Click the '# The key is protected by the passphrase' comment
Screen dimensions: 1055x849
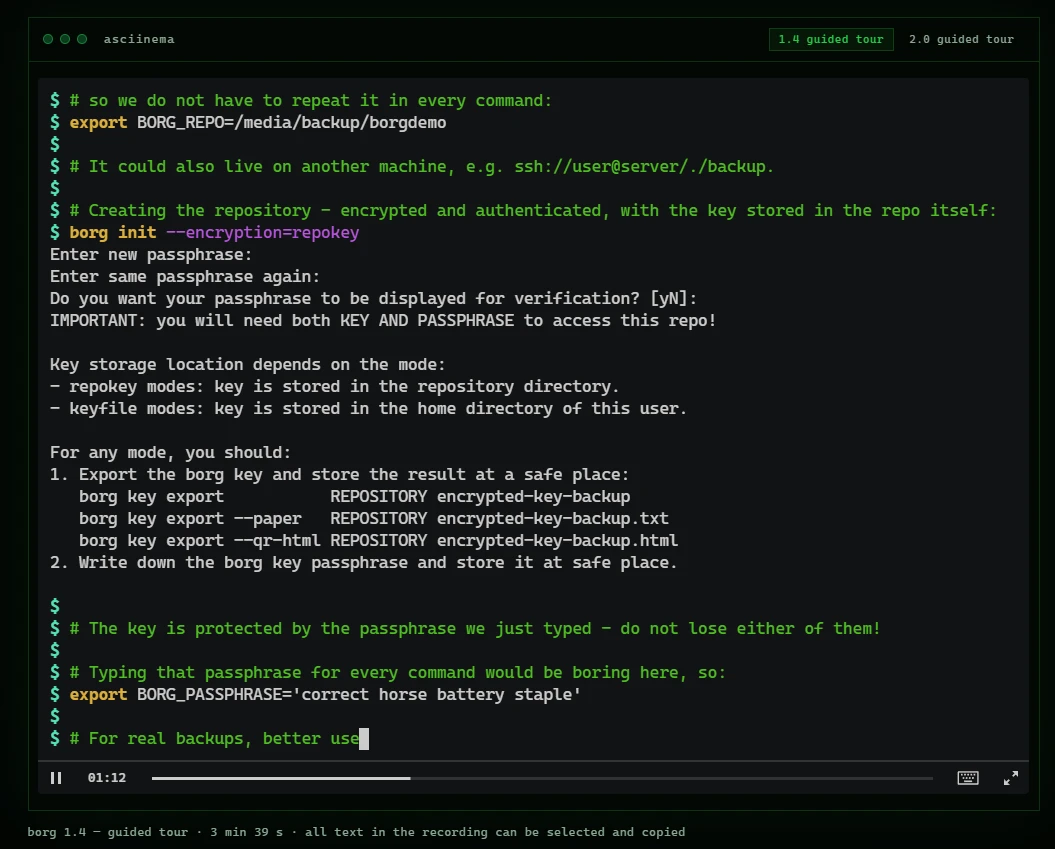(x=465, y=628)
